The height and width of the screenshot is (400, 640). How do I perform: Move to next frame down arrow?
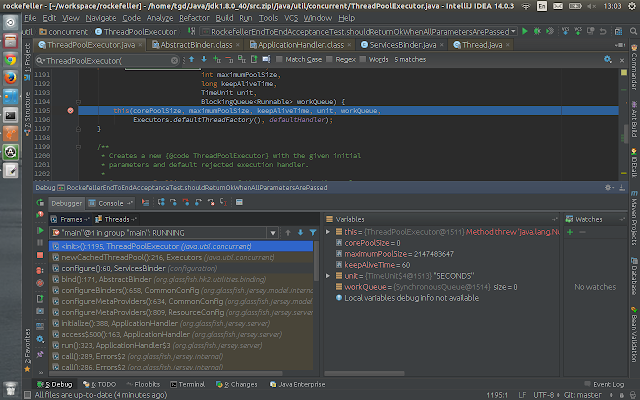click(300, 233)
